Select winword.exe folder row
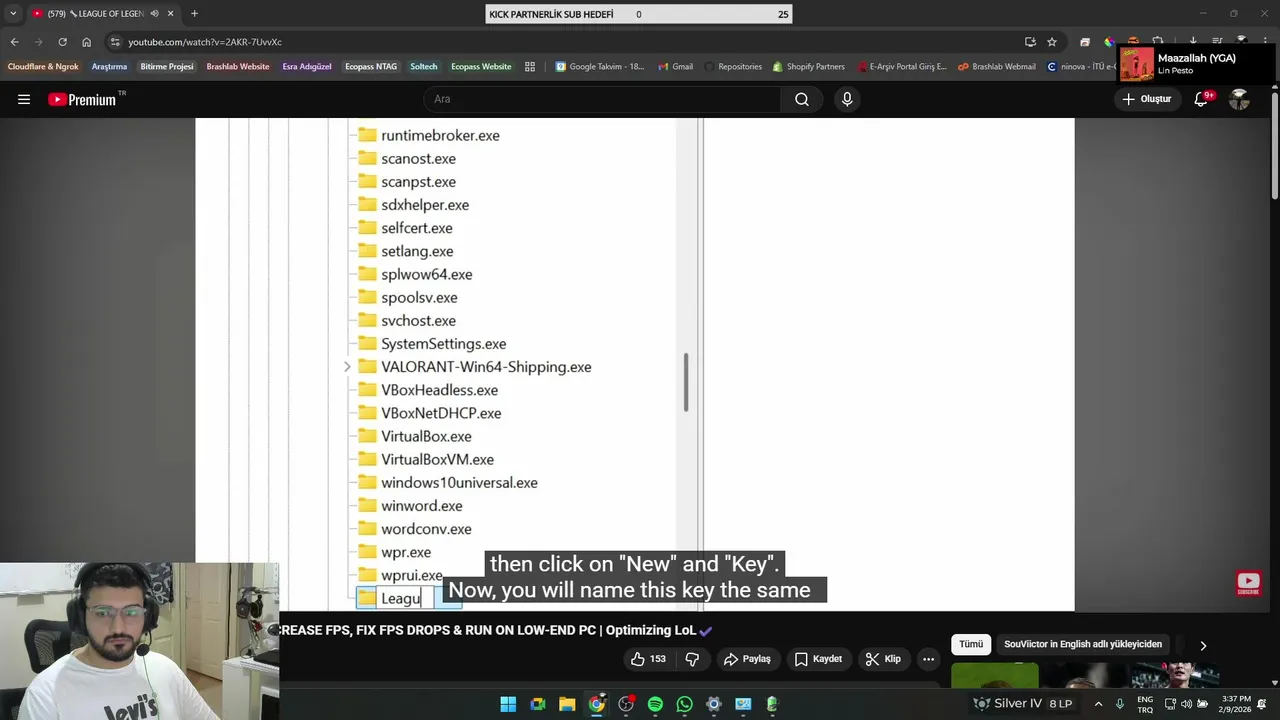This screenshot has height=720, width=1280. 410,506
